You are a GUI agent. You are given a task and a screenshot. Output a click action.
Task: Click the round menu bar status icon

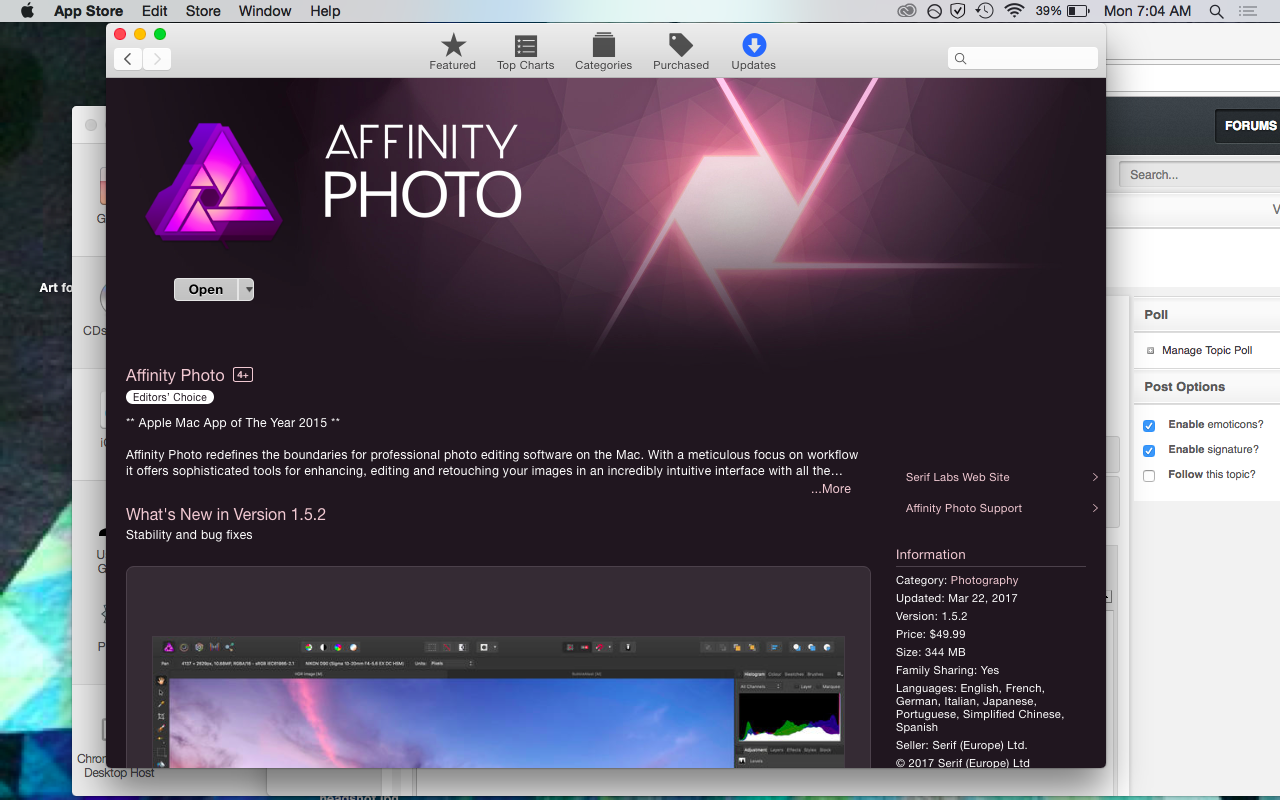click(934, 11)
